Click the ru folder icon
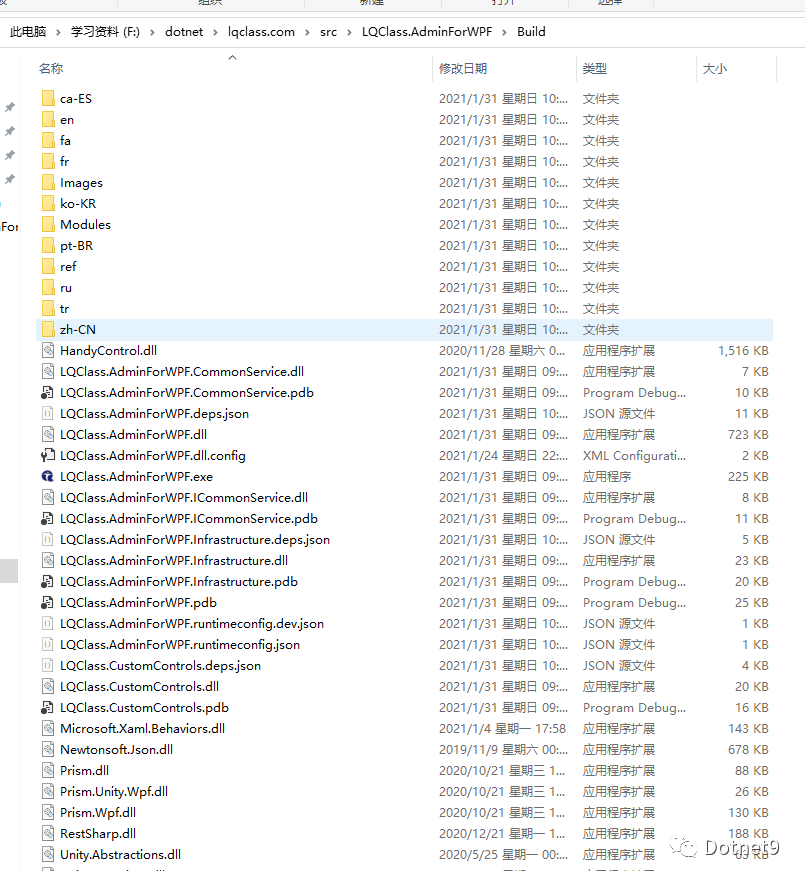This screenshot has width=805, height=880. point(48,288)
